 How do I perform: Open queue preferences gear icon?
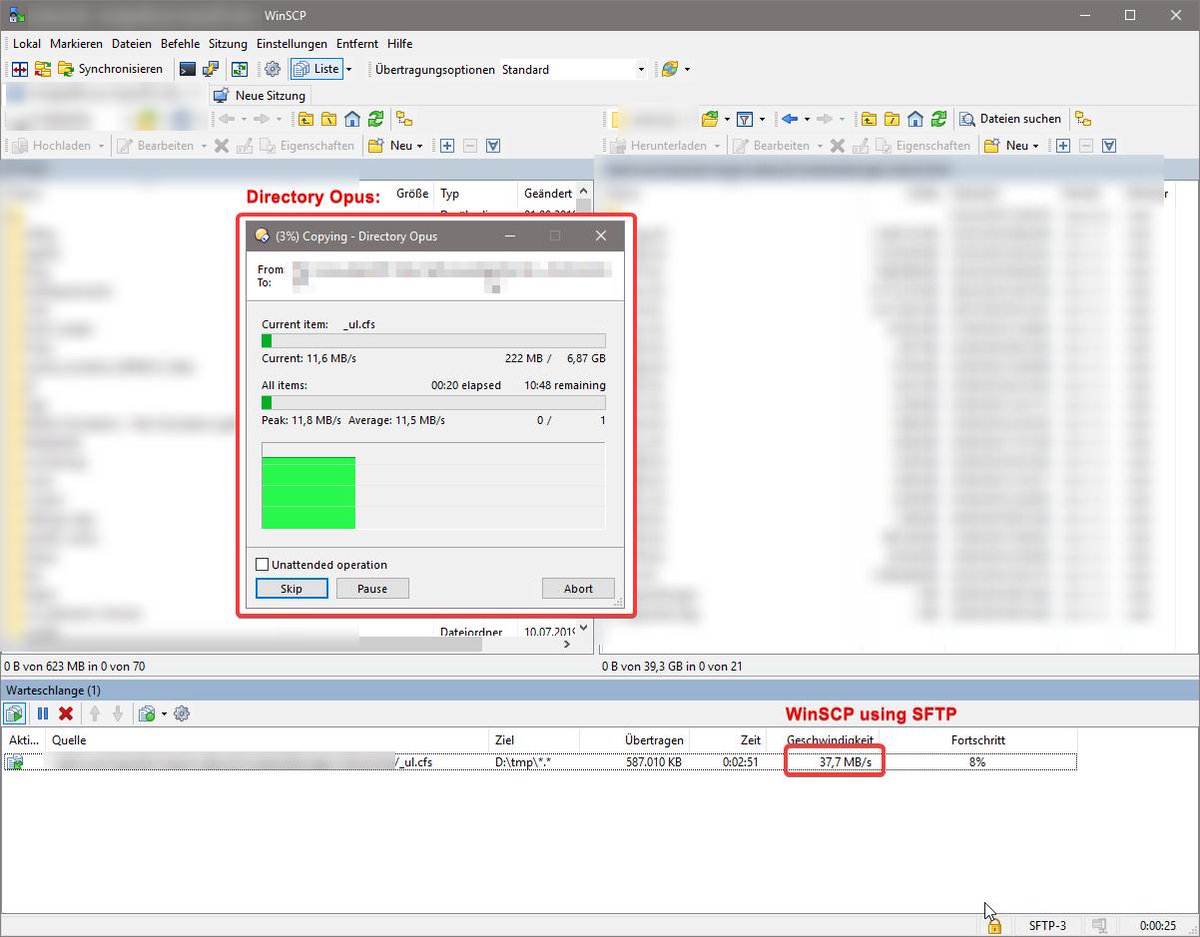181,713
